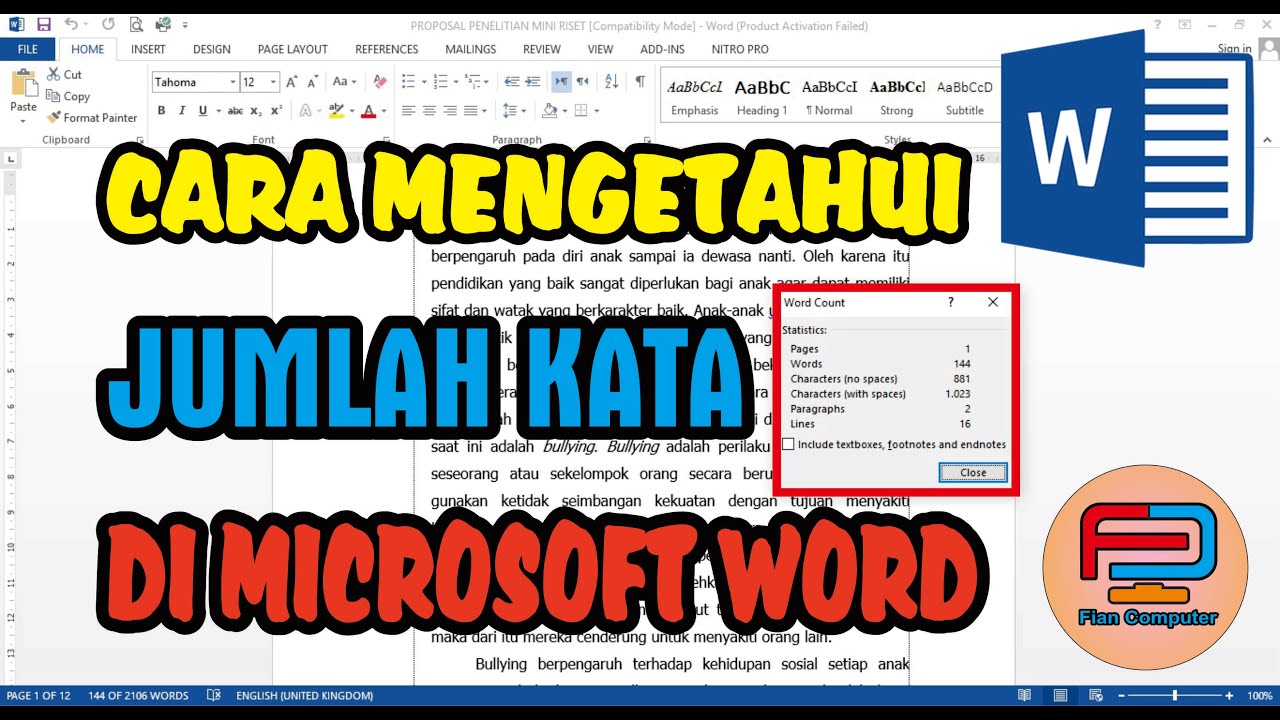Screen dimensions: 1280x720
Task: Apply the red font color
Action: (368, 111)
